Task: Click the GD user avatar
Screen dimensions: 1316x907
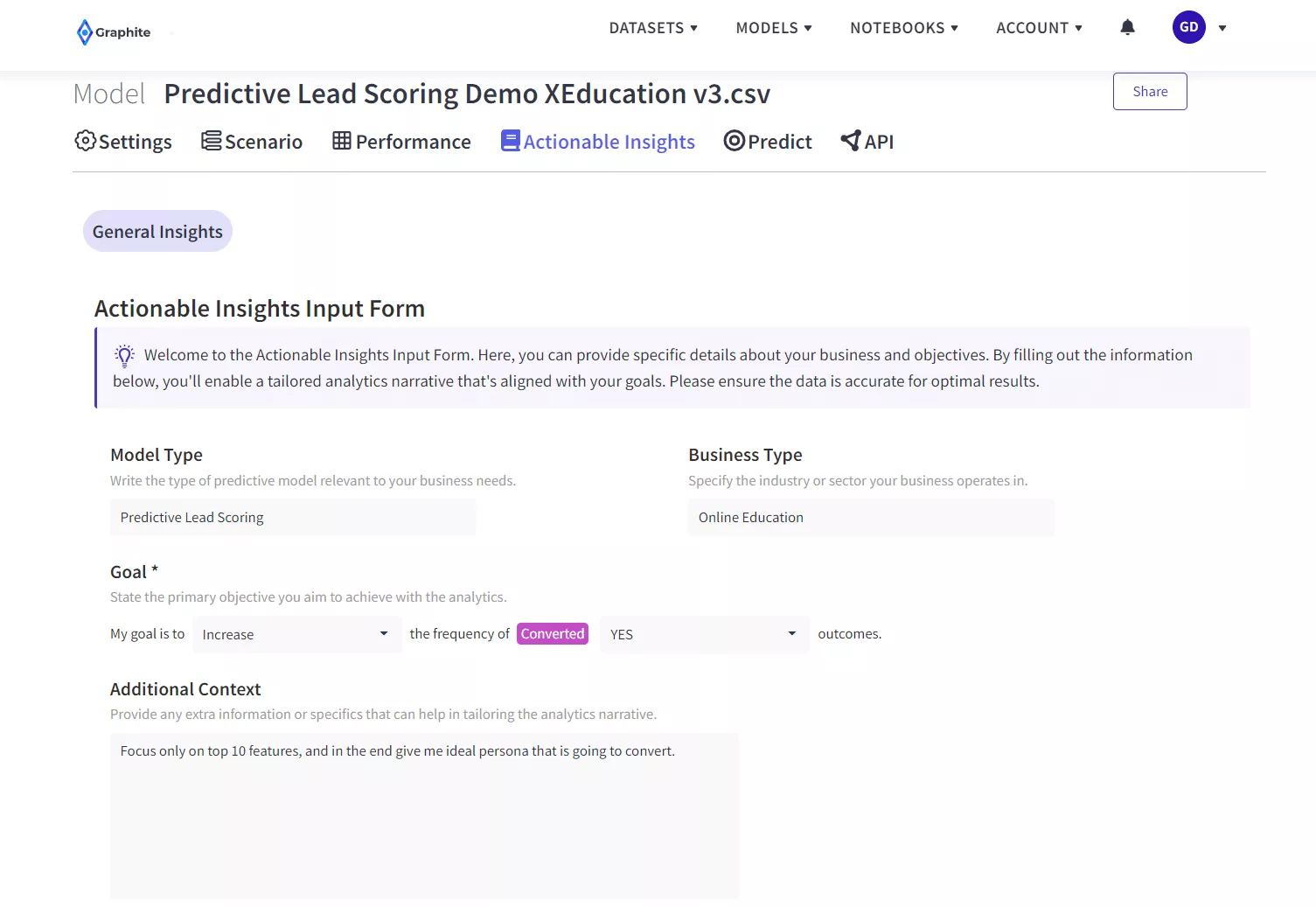Action: pyautogui.click(x=1188, y=27)
